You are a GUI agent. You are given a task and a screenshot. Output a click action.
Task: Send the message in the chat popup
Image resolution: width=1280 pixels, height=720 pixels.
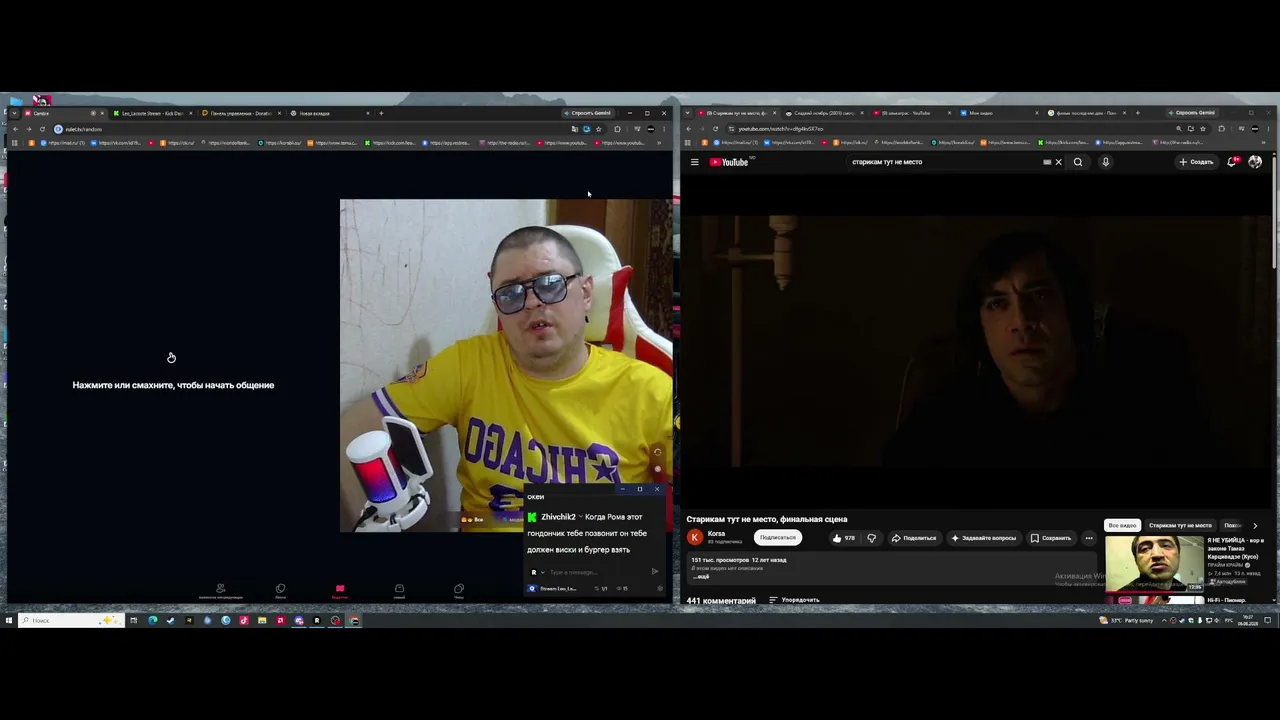pyautogui.click(x=655, y=572)
